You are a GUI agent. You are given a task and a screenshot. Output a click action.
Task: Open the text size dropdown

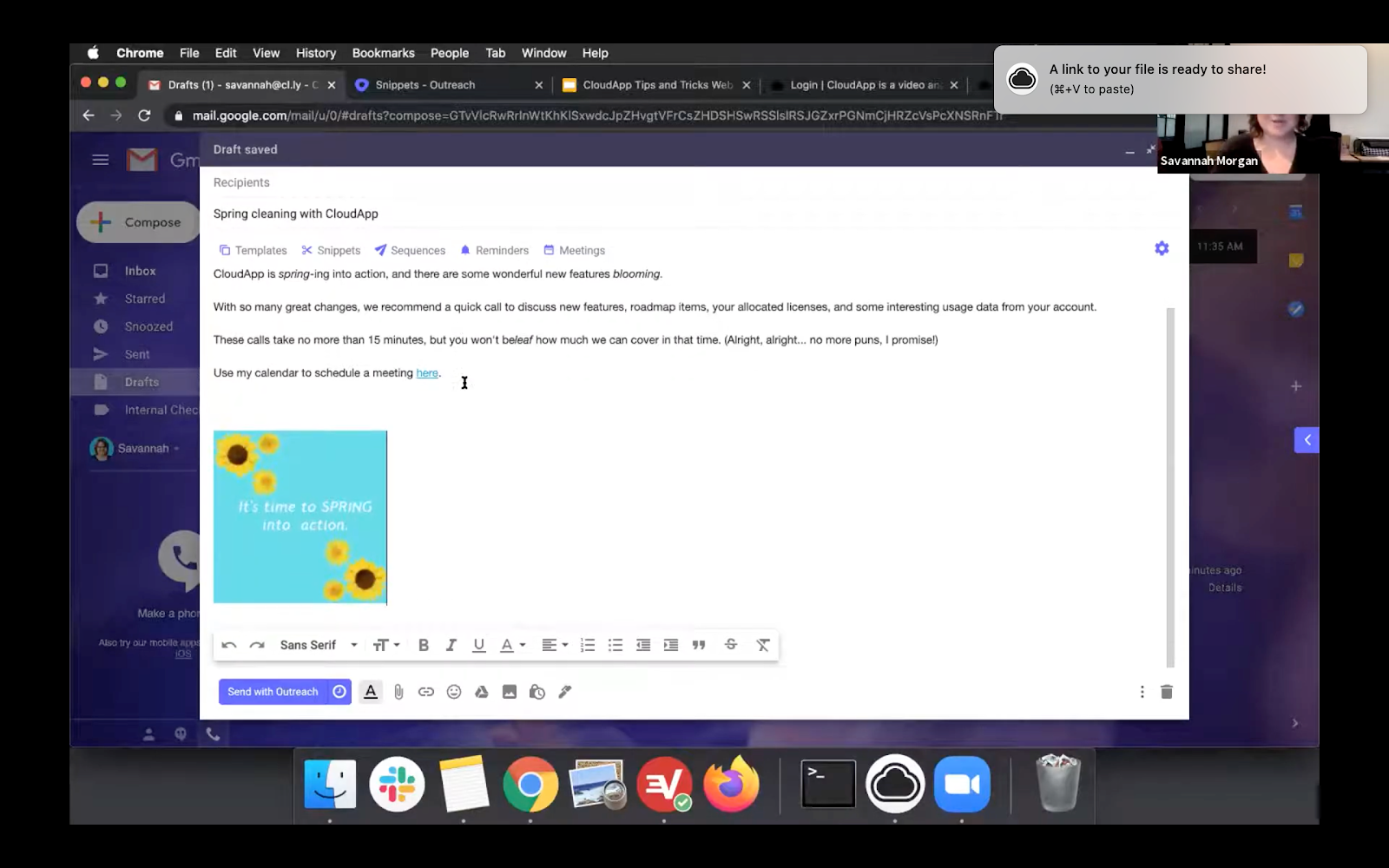[x=386, y=645]
